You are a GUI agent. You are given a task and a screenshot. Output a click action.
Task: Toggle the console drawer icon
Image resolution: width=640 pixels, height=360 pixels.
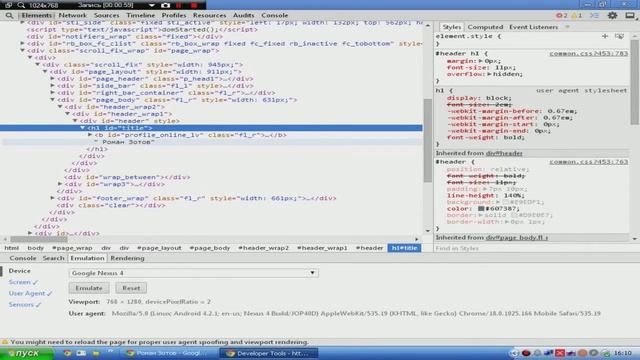[x=595, y=16]
